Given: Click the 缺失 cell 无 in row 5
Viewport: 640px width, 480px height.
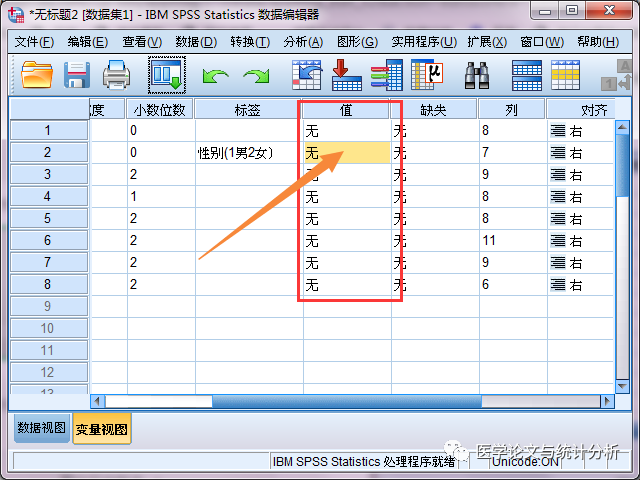Looking at the screenshot, I should click(435, 219).
